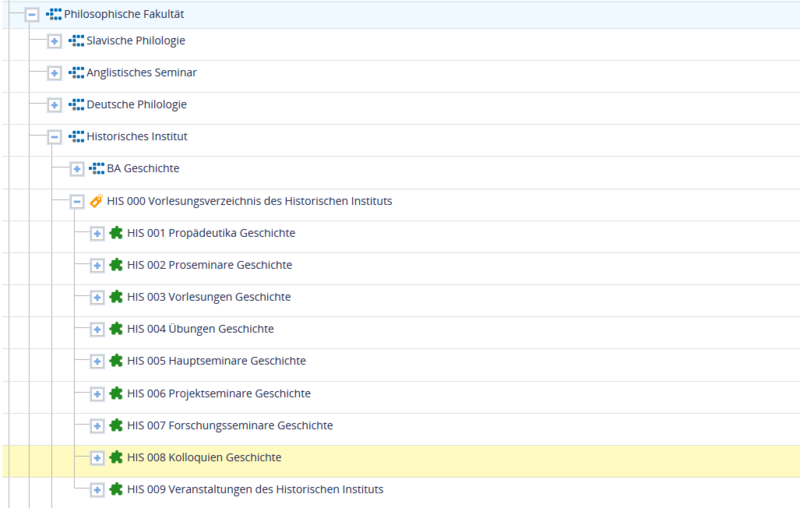
Task: Click green puzzle icon for HIS 004 Übungen
Action: [116, 329]
